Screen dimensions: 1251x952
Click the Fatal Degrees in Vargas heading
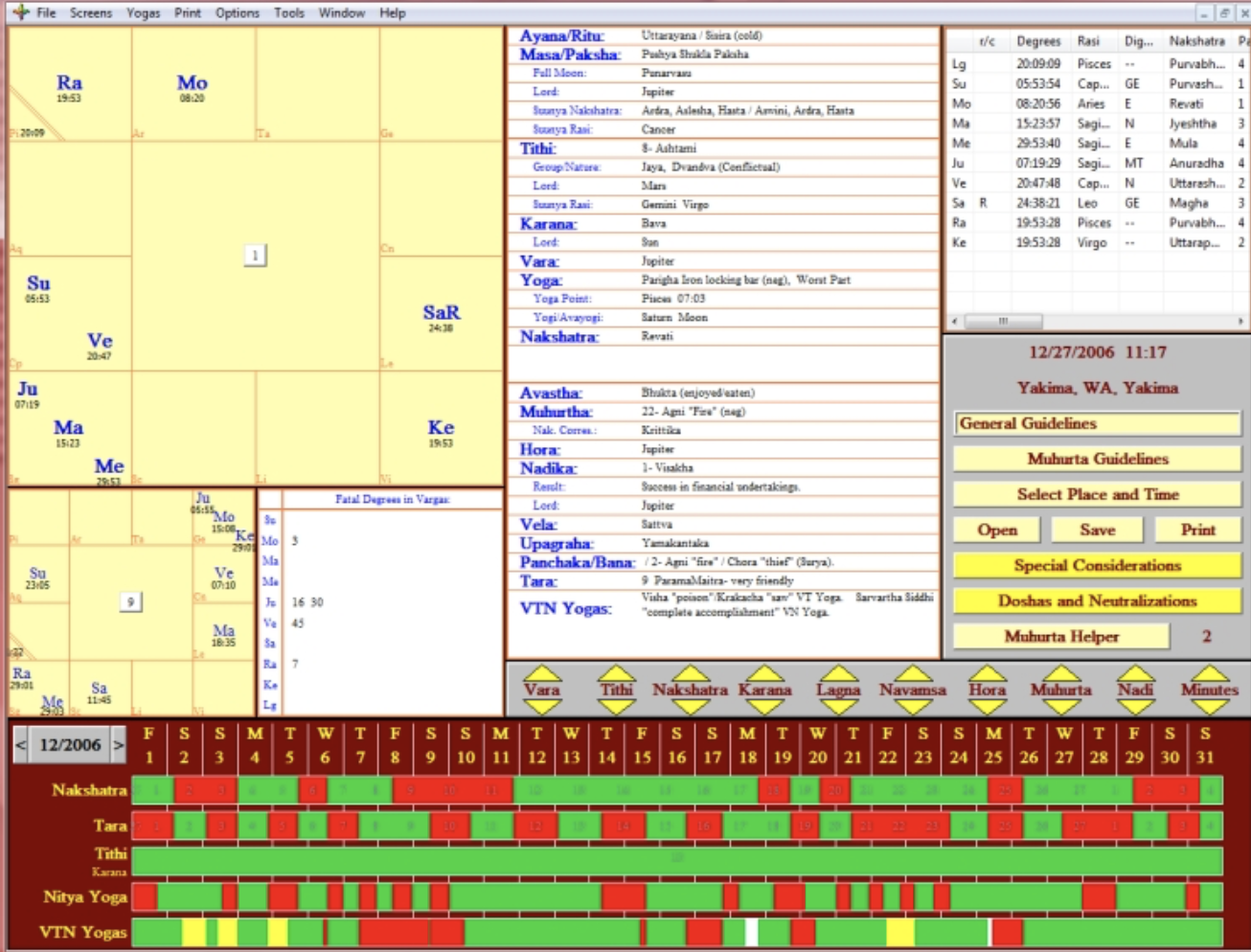pos(393,499)
